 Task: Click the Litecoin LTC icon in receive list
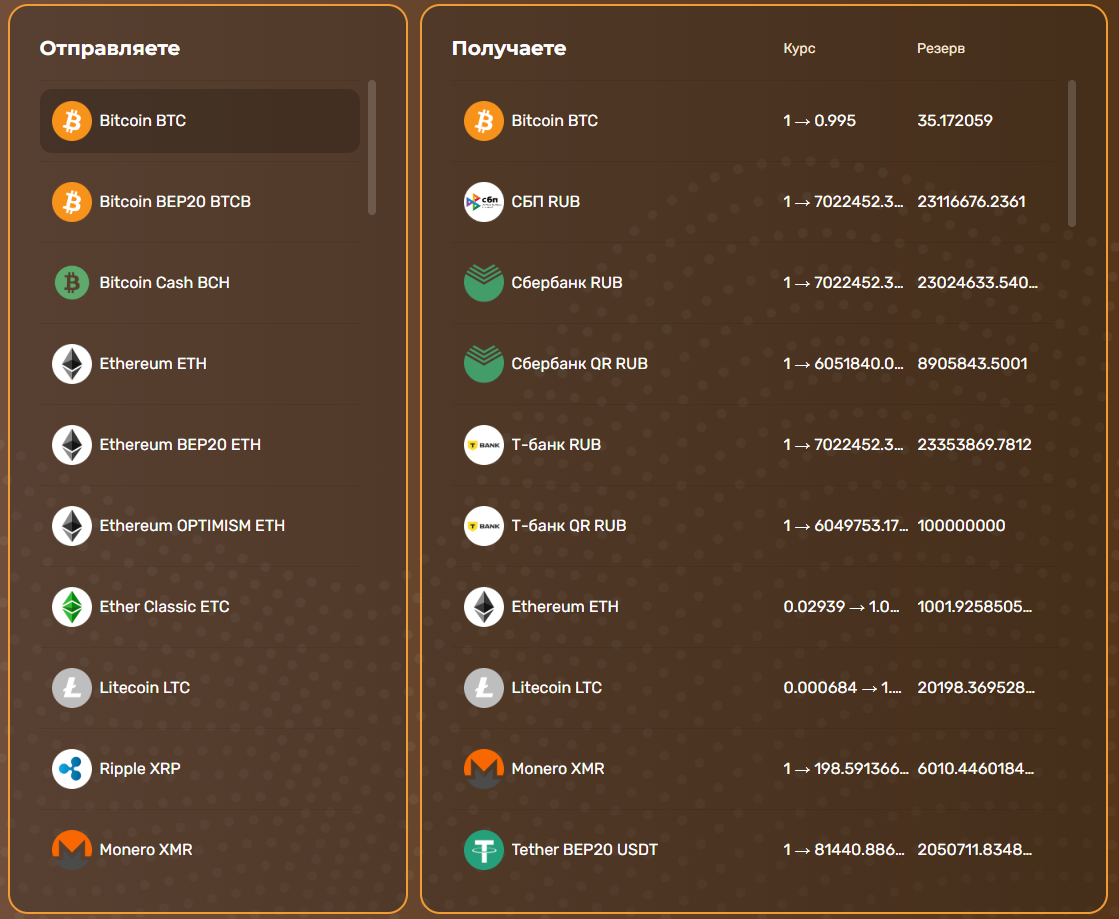pos(484,688)
